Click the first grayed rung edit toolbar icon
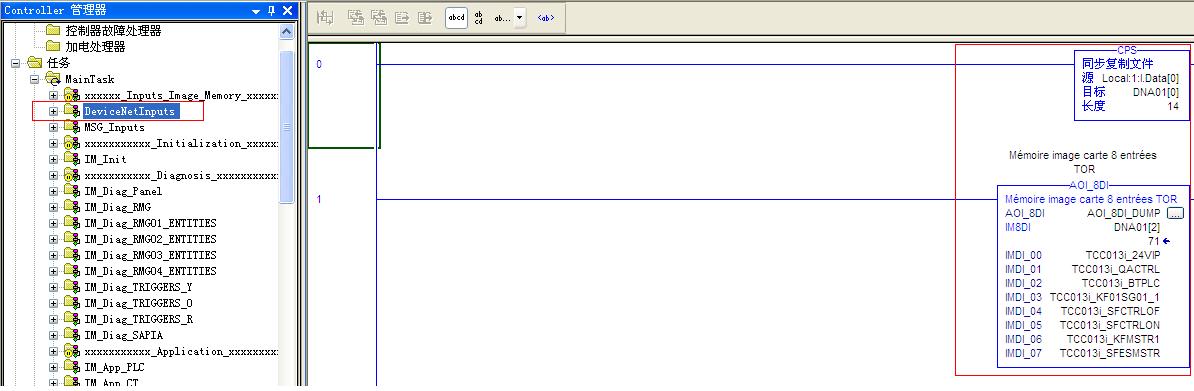Image resolution: width=1194 pixels, height=391 pixels. (x=325, y=18)
